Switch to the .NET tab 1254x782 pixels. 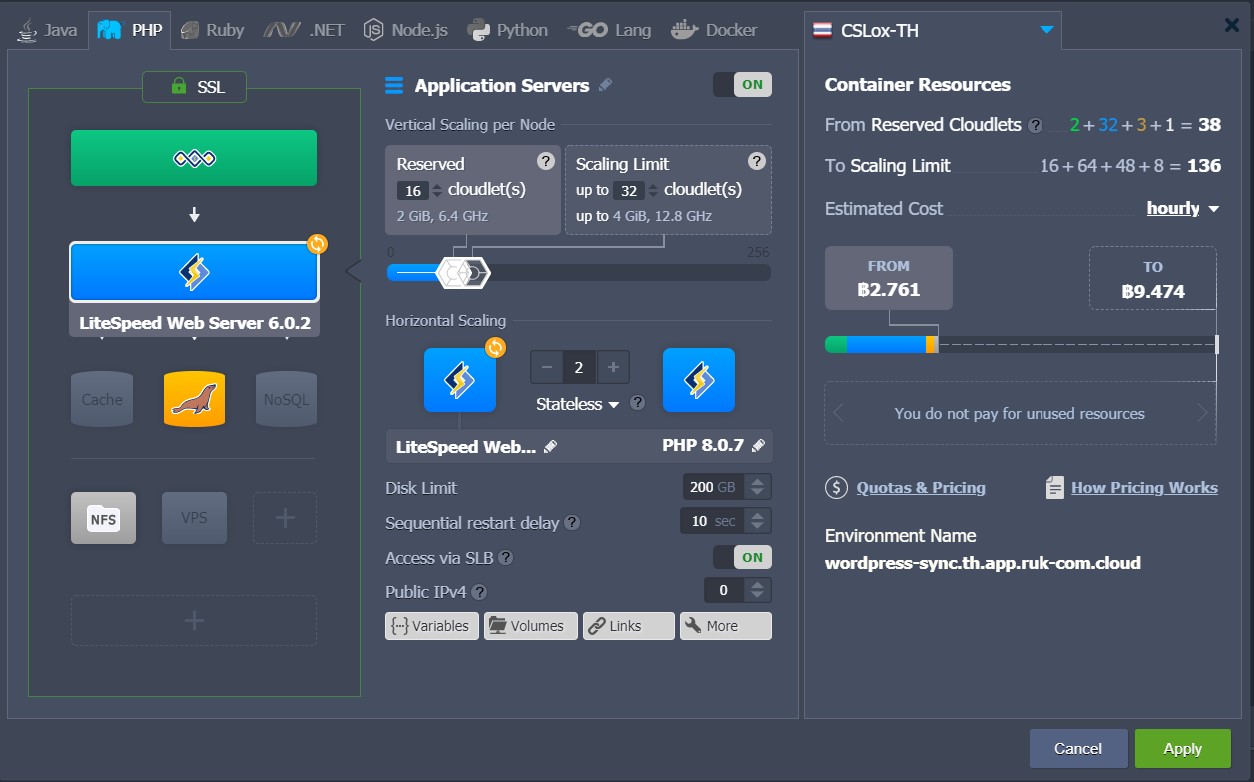point(304,30)
